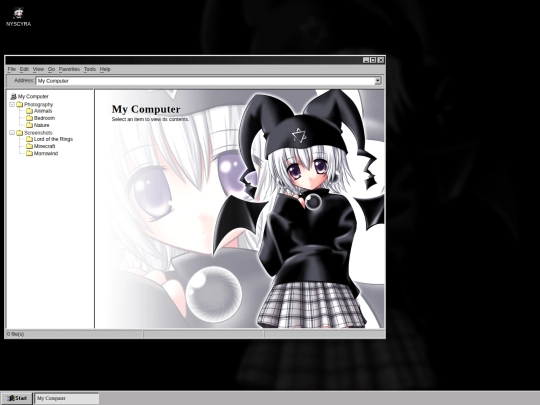Open the Favorites menu
The height and width of the screenshot is (405, 540).
tap(69, 69)
